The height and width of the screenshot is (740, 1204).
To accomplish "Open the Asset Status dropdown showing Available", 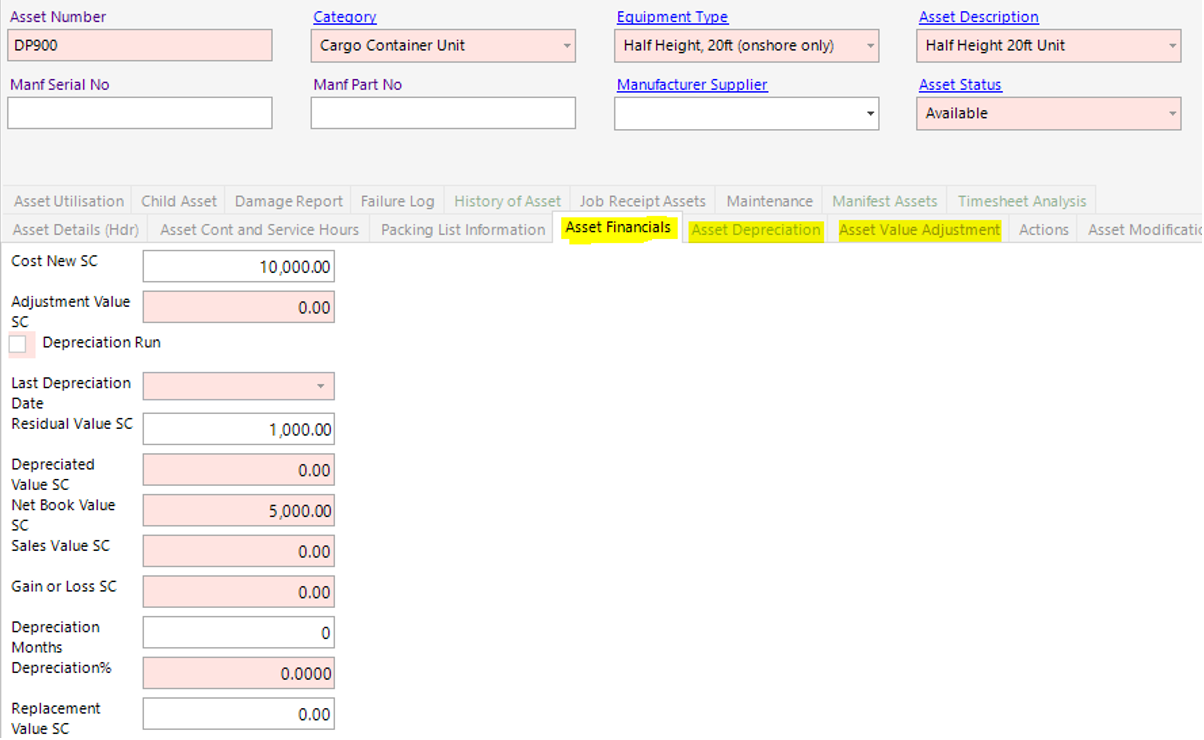I will point(1171,113).
